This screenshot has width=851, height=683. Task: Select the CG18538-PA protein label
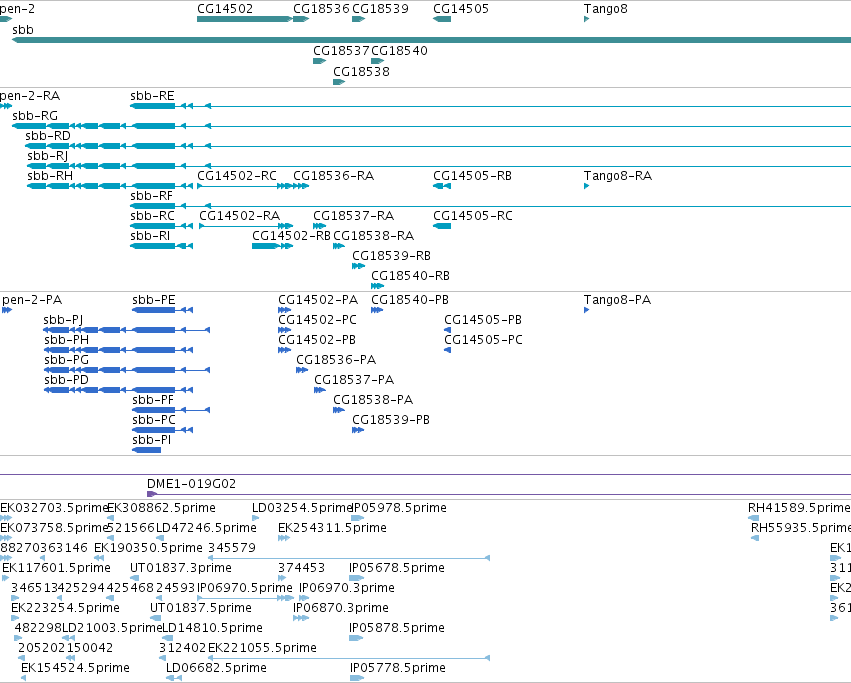click(373, 400)
